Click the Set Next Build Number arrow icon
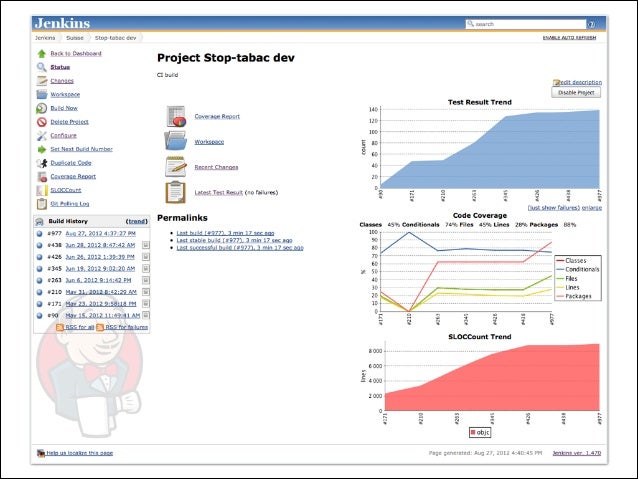This screenshot has width=638, height=479. (42, 149)
